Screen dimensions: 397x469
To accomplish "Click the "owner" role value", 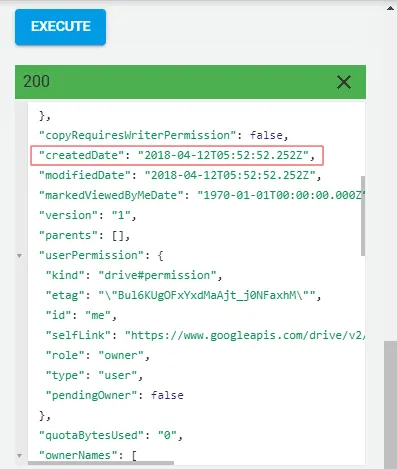I will [x=121, y=355].
